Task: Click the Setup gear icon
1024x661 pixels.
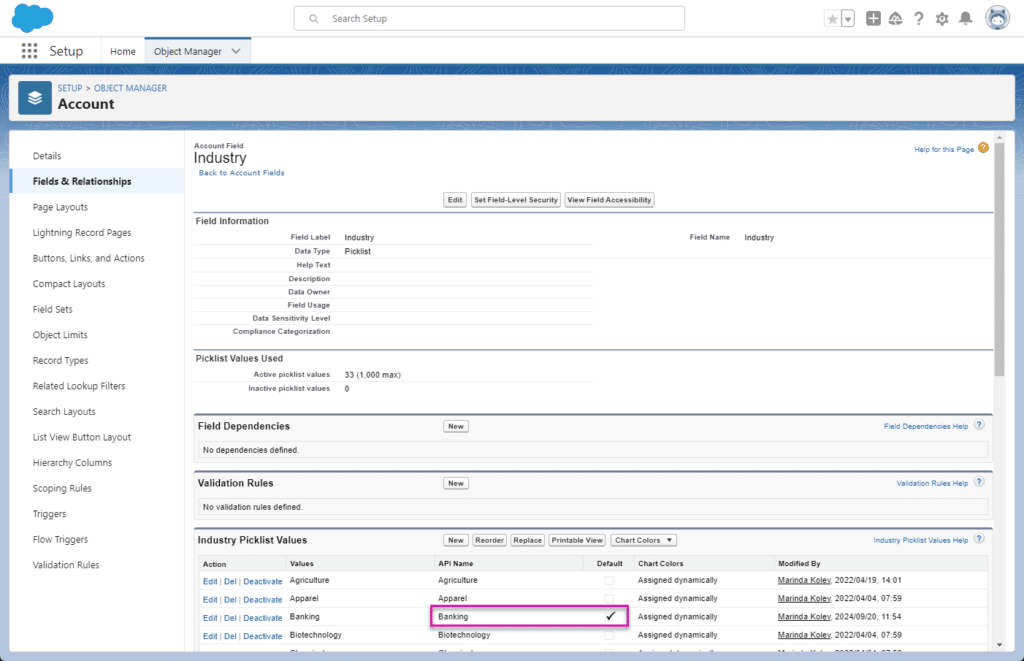Action: click(x=941, y=19)
